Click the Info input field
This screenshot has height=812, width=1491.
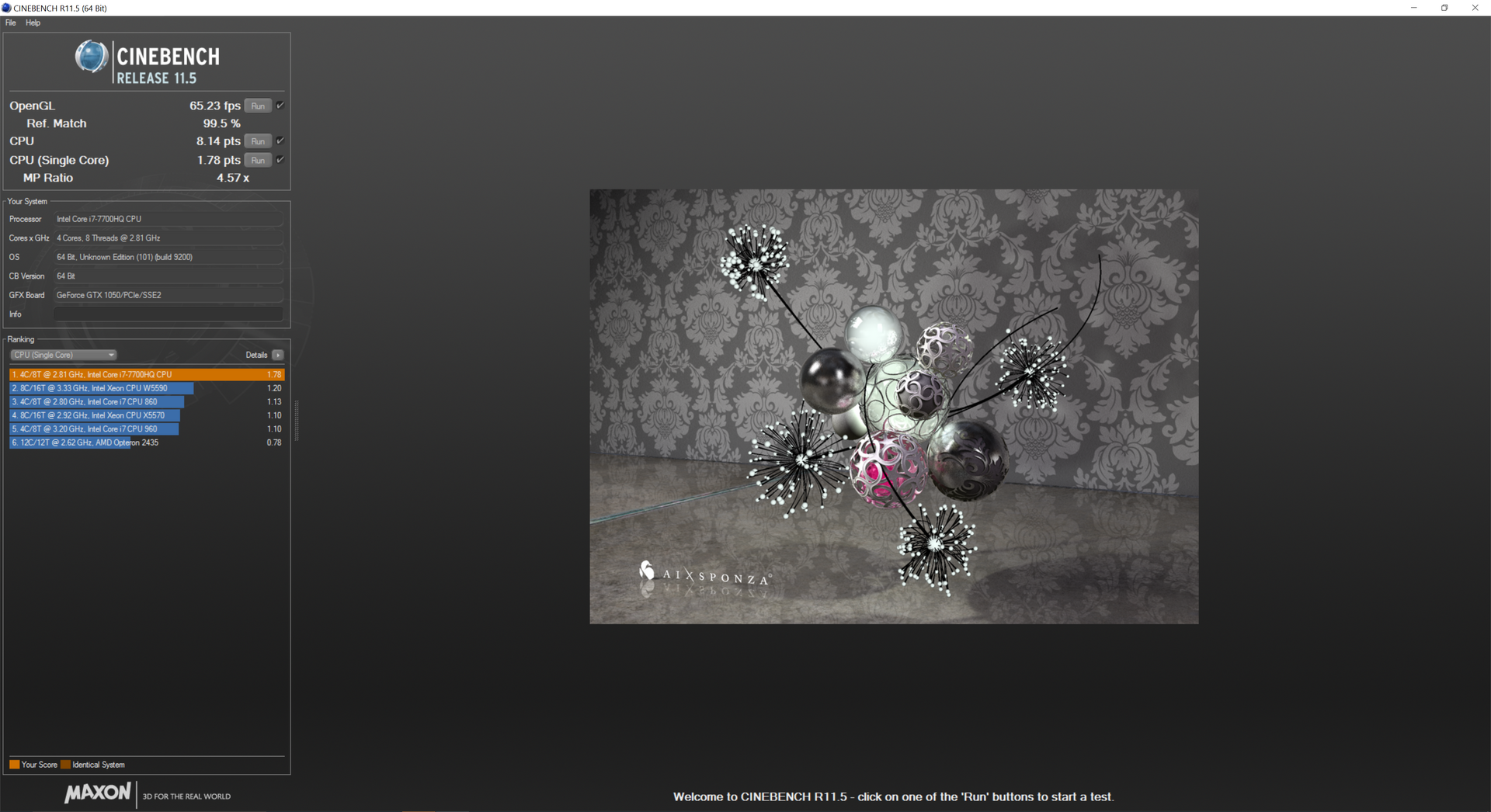(x=169, y=314)
